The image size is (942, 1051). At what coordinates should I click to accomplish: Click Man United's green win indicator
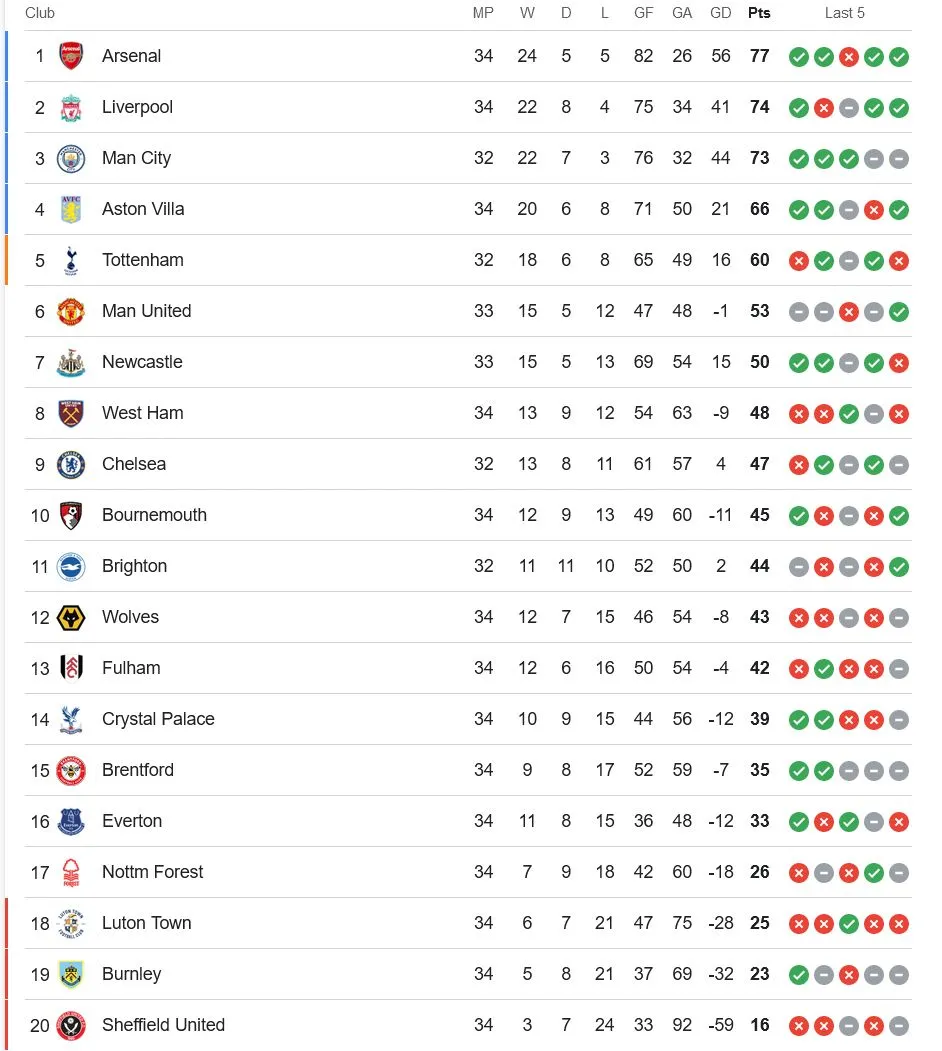pyautogui.click(x=899, y=312)
